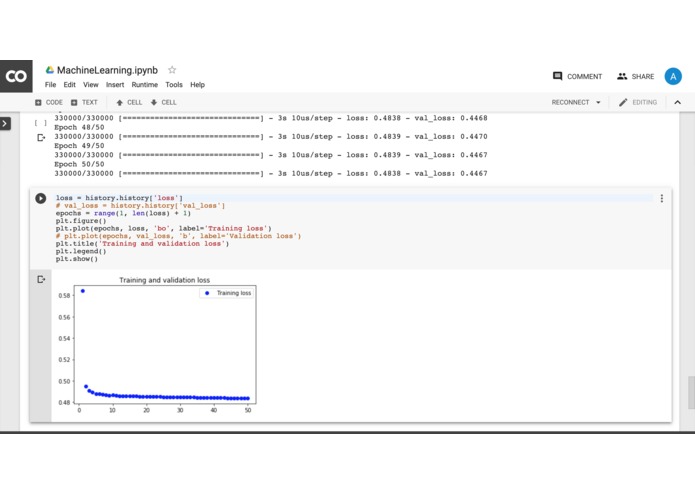This screenshot has height=494, width=695.
Task: Open the Runtime menu
Action: [144, 85]
